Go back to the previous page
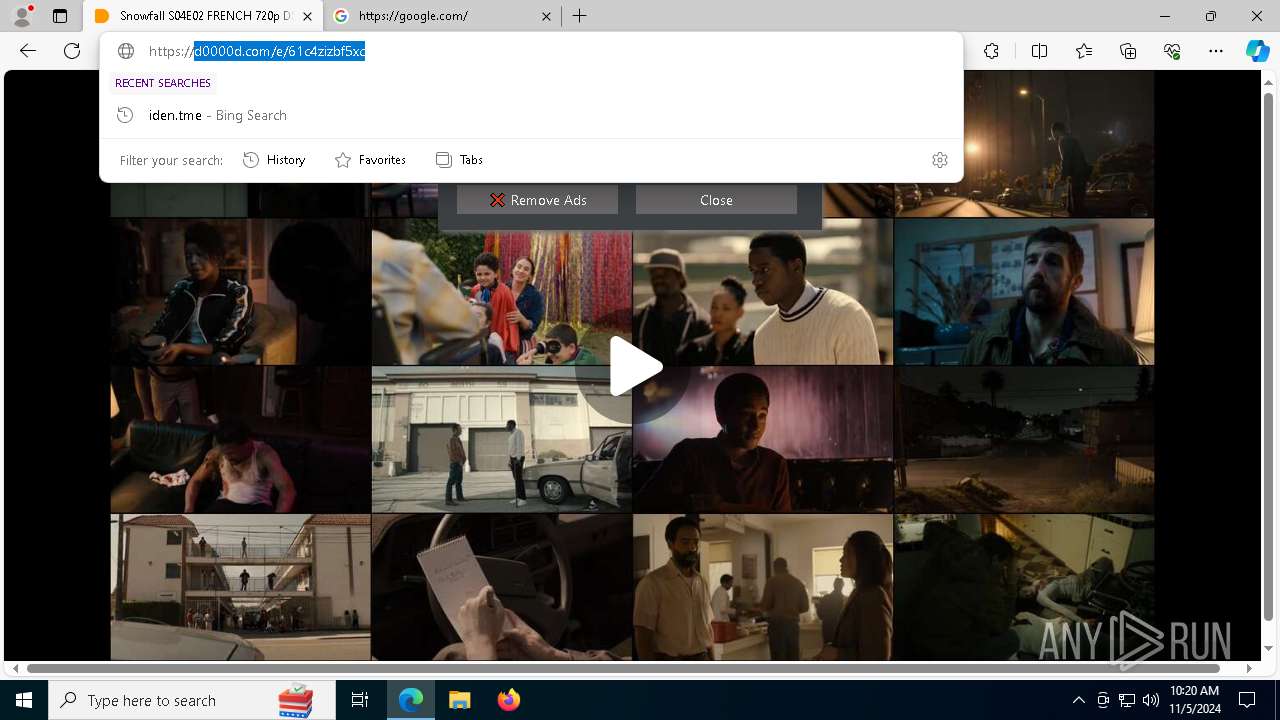 click(x=28, y=51)
